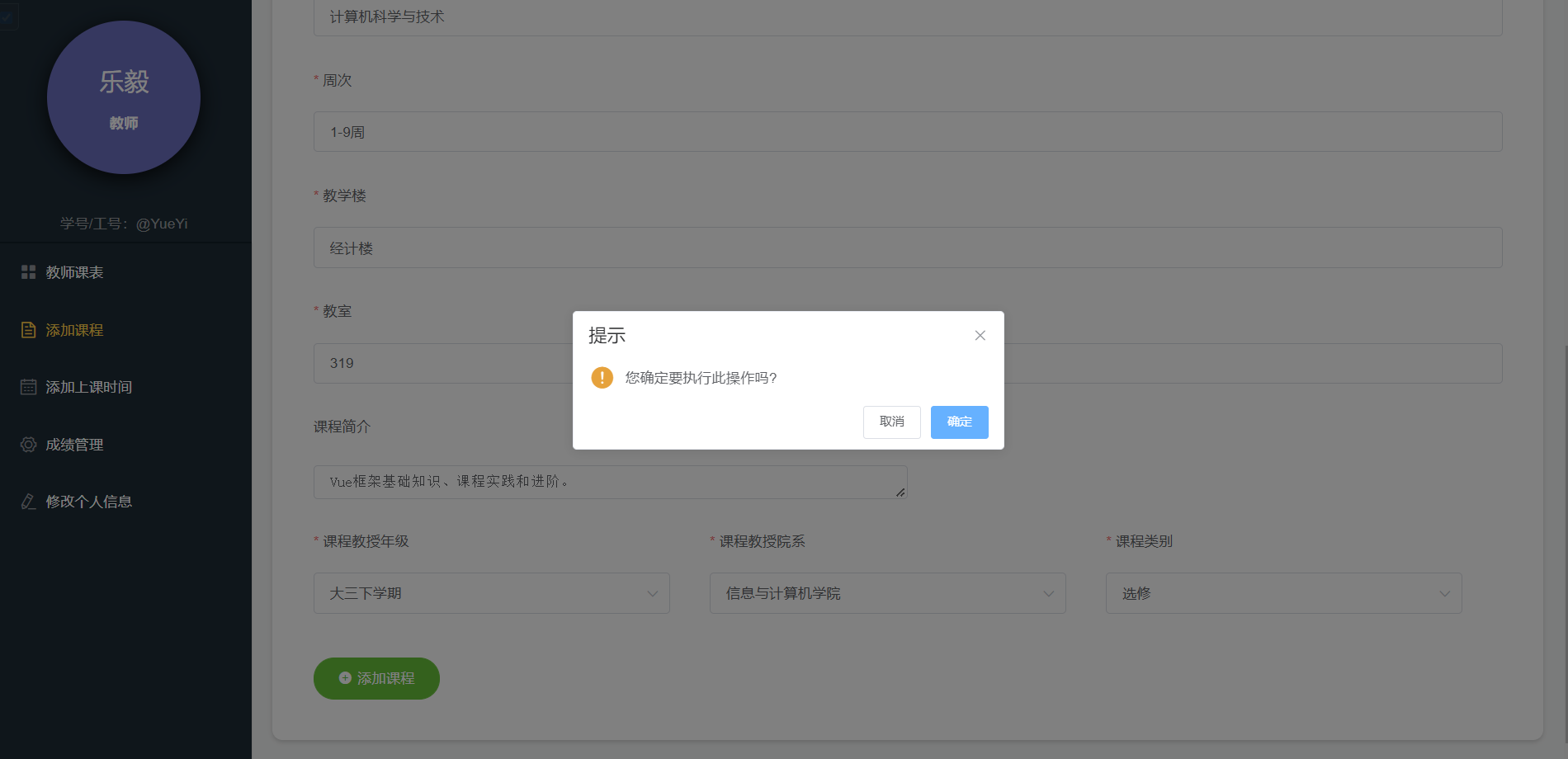Open 添加上课时间 sidebar item
The height and width of the screenshot is (759, 1568).
(125, 387)
